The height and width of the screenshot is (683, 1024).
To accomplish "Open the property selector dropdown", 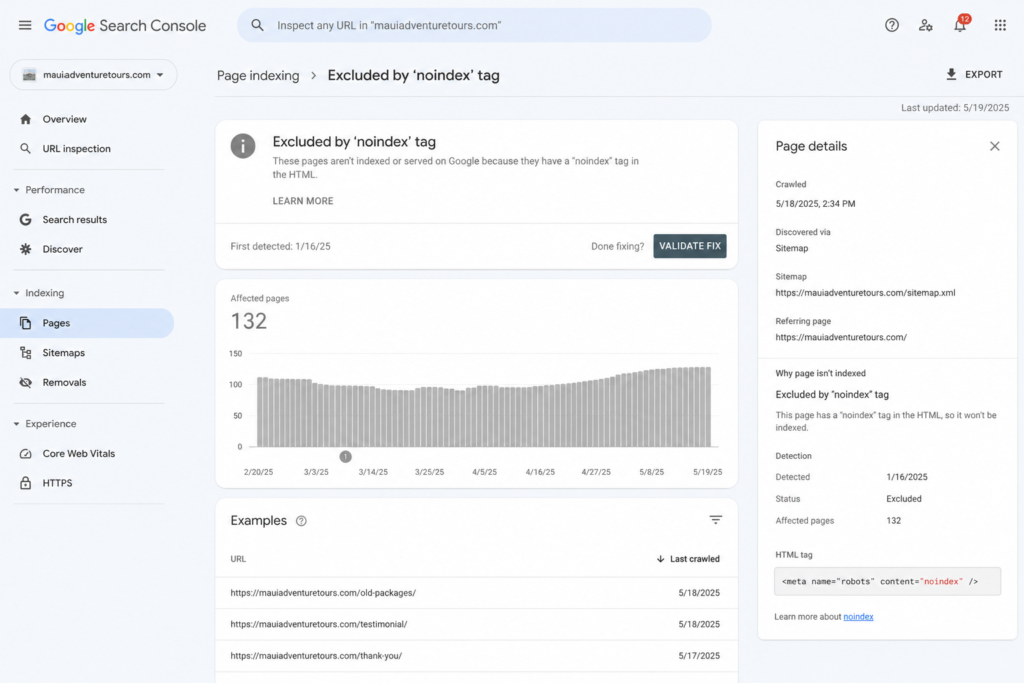I will tap(93, 74).
